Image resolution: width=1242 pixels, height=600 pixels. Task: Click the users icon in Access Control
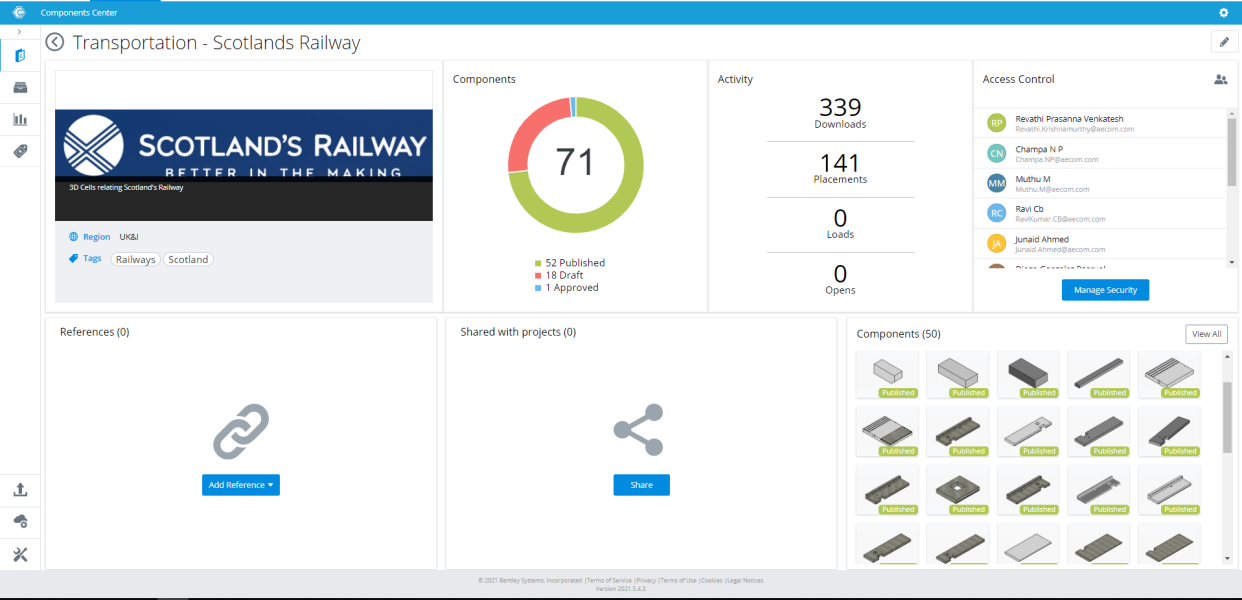pyautogui.click(x=1220, y=79)
